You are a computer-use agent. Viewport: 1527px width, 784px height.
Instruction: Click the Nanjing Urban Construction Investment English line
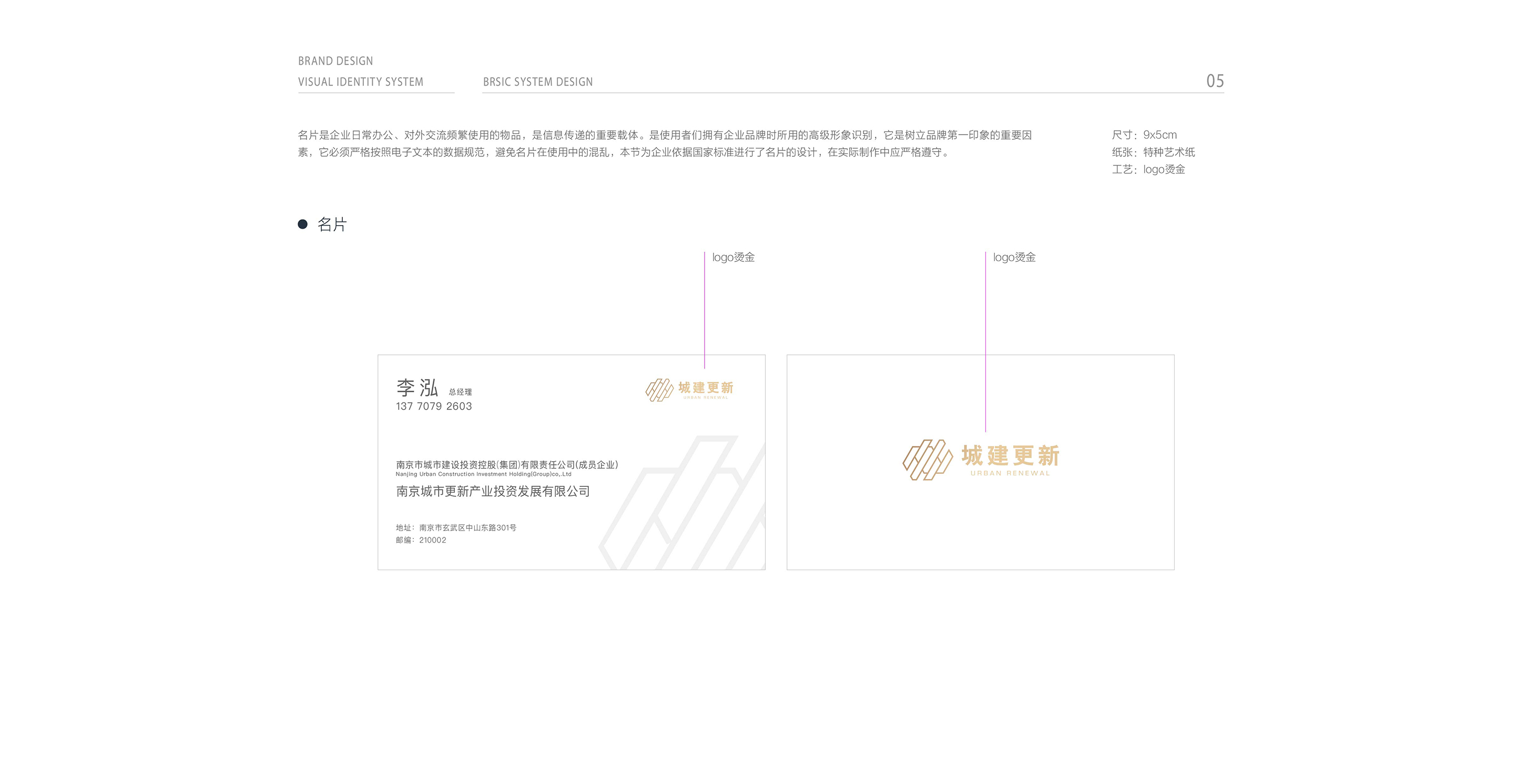[484, 474]
